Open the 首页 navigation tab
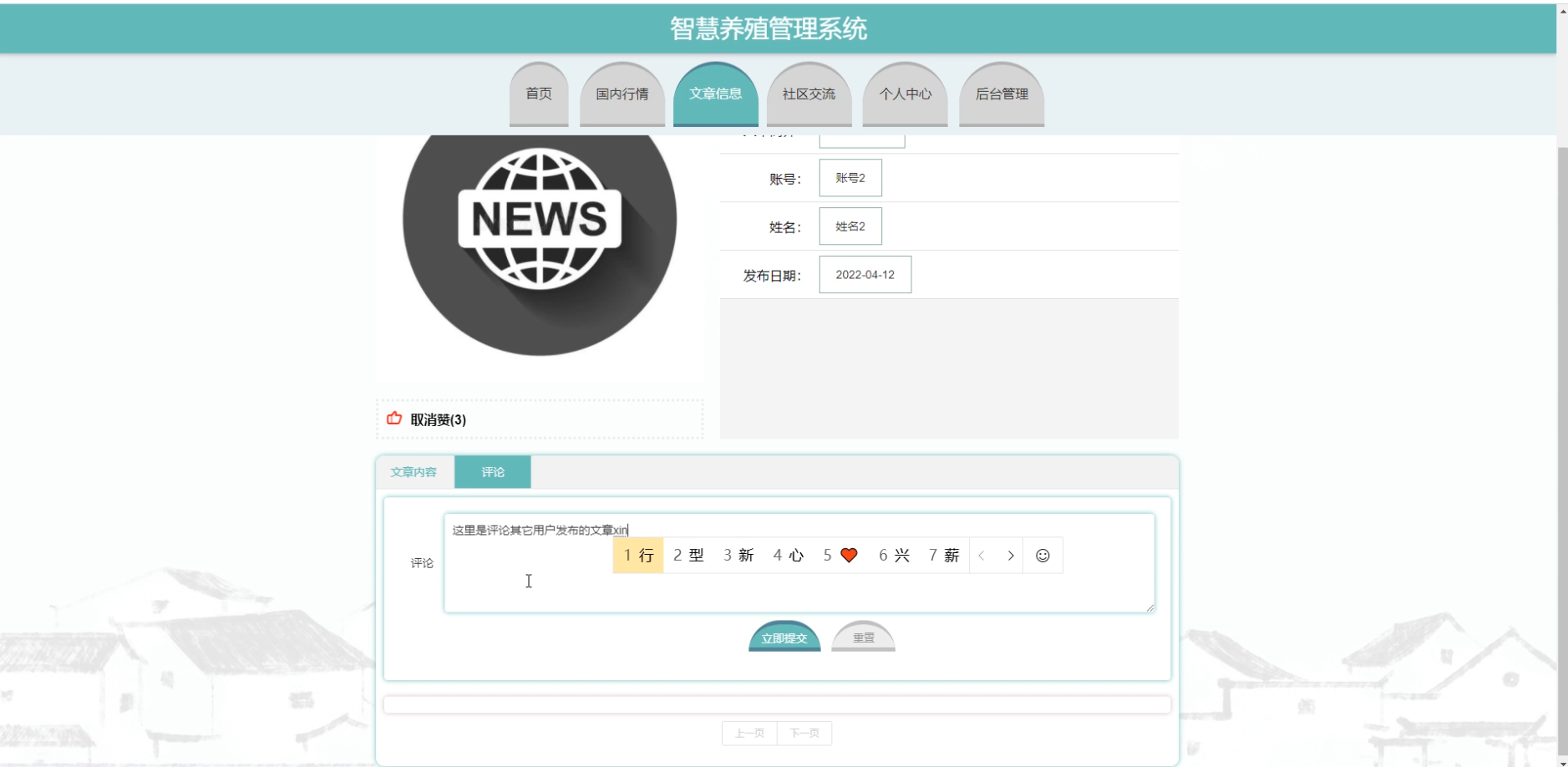Screen dimensions: 1568x767 click(539, 94)
